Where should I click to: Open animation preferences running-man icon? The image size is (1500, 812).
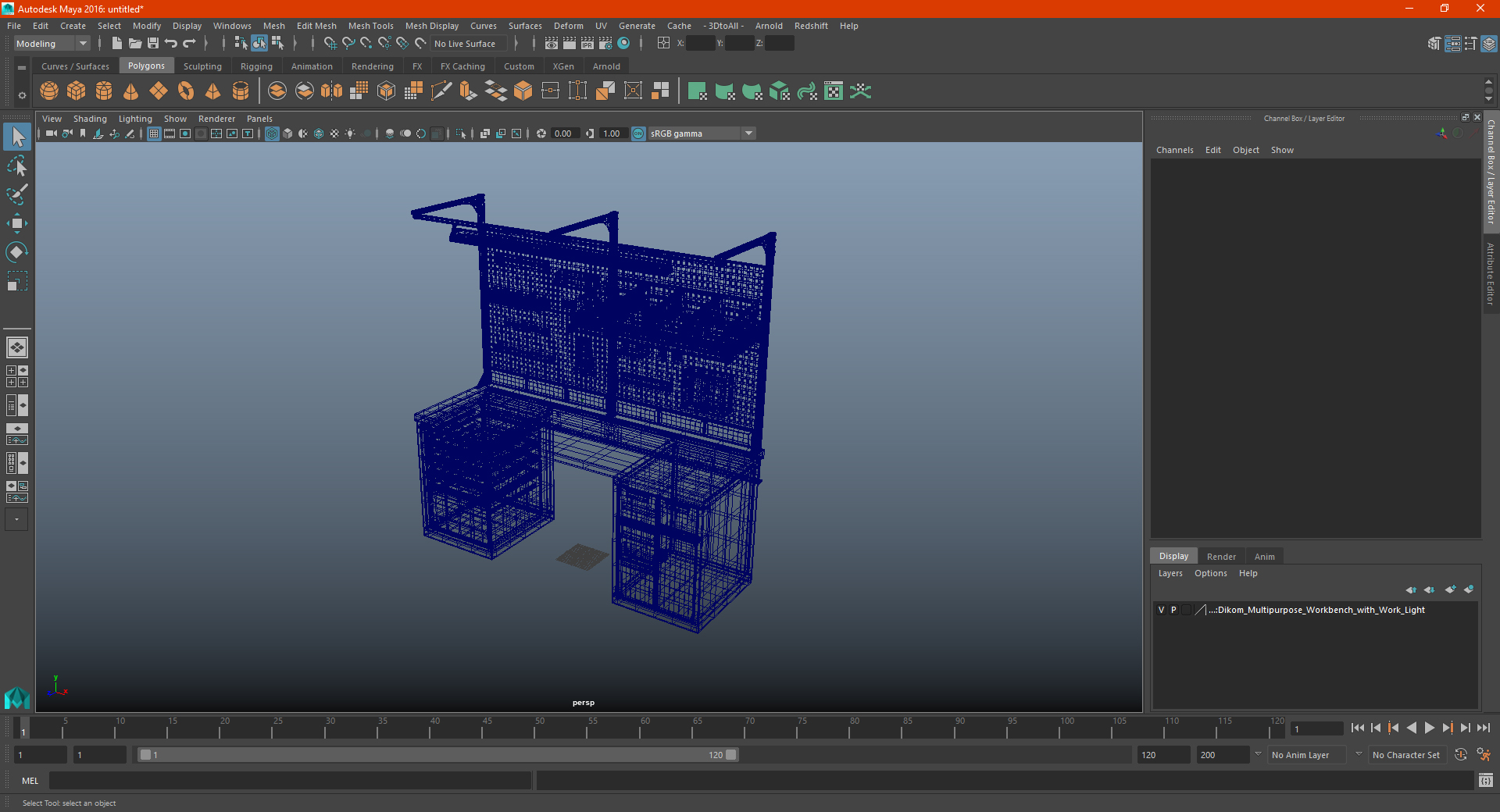click(1484, 755)
